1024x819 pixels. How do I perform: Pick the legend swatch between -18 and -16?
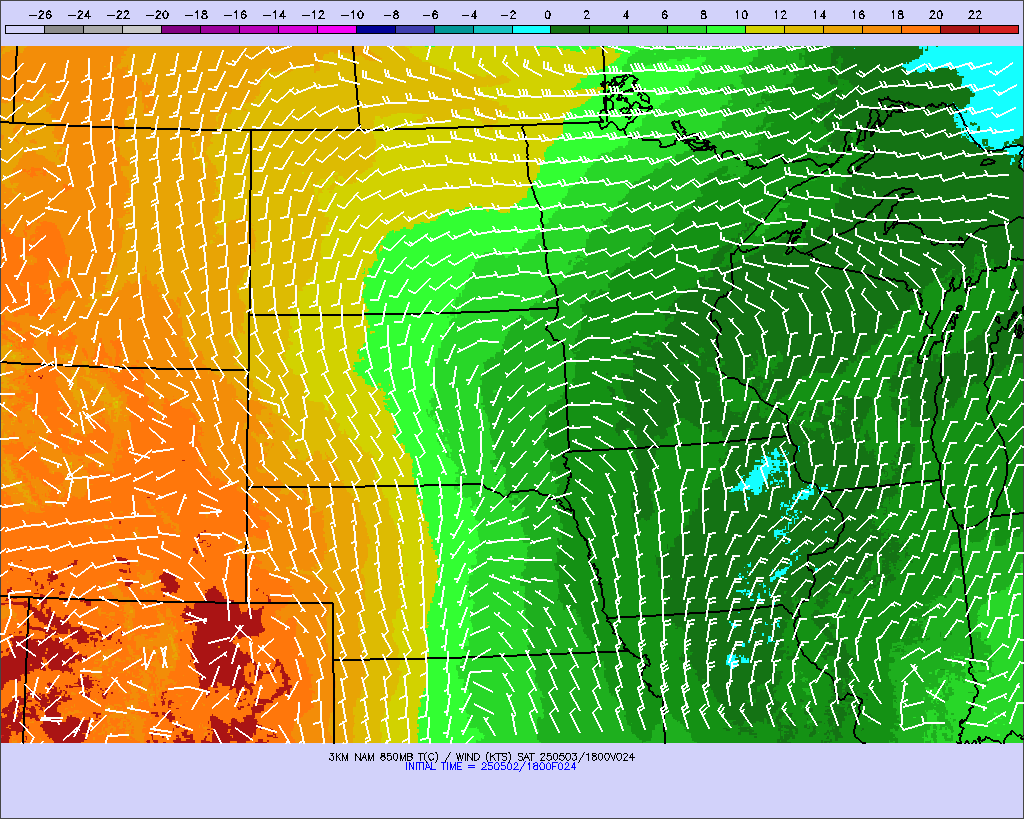click(x=220, y=29)
